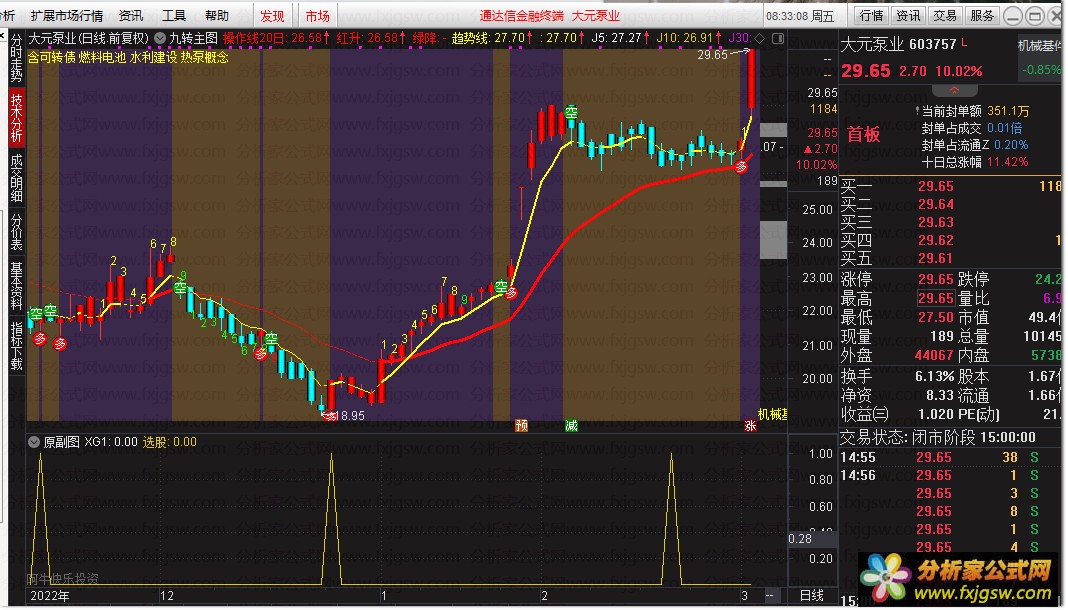1068x610 pixels.
Task: Click the 2022年 label on time axis
Action: 49,596
